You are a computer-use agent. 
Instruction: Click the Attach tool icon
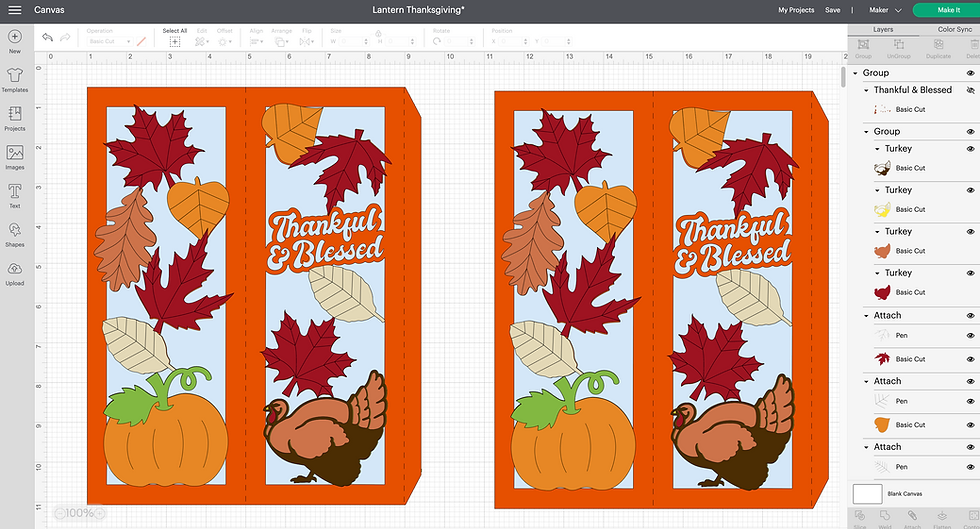[x=912, y=516]
